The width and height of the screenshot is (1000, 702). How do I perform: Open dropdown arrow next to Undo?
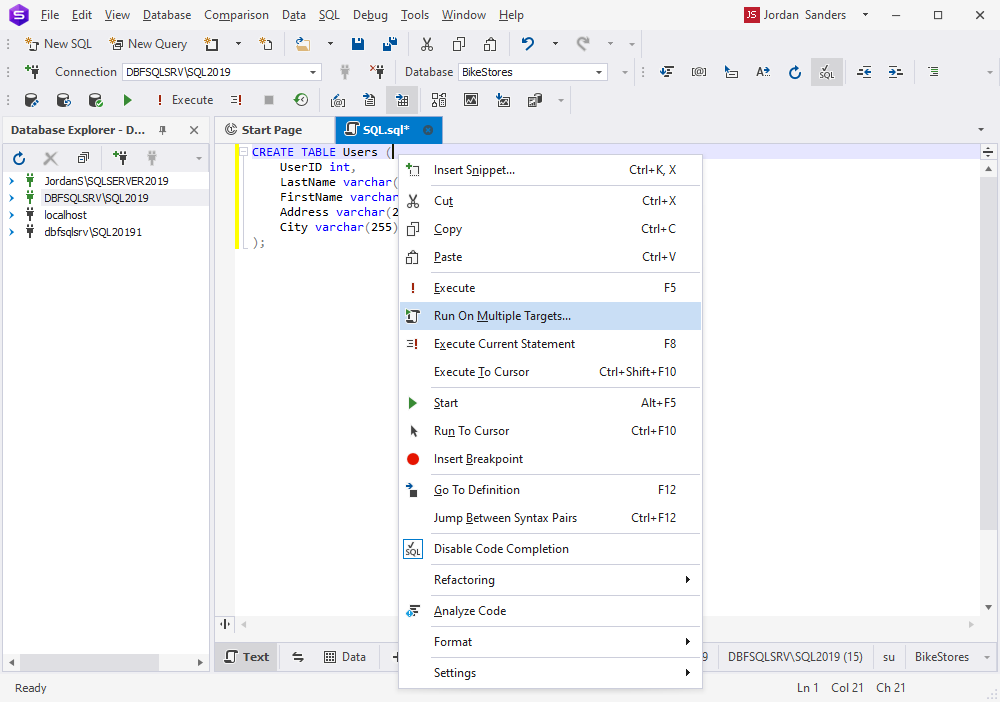555,44
